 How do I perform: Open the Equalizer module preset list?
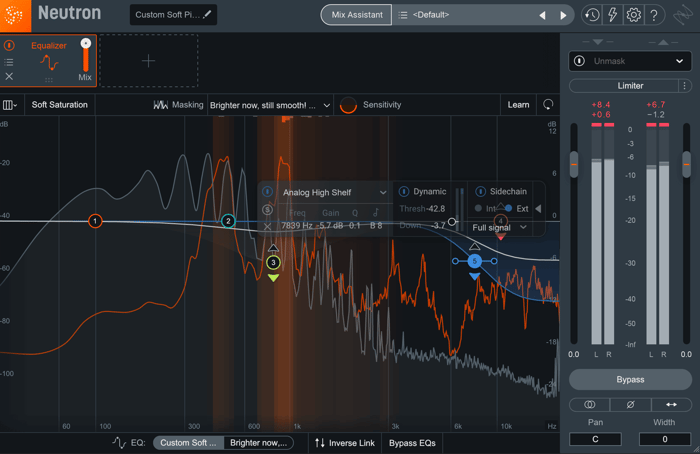(9, 62)
